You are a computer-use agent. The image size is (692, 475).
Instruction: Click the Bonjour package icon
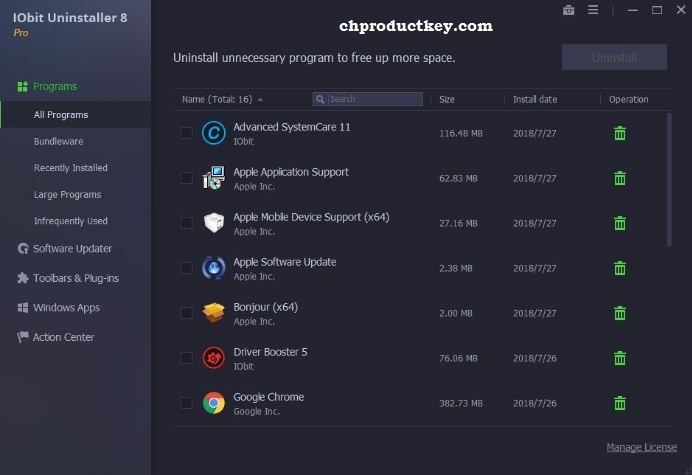click(x=214, y=313)
